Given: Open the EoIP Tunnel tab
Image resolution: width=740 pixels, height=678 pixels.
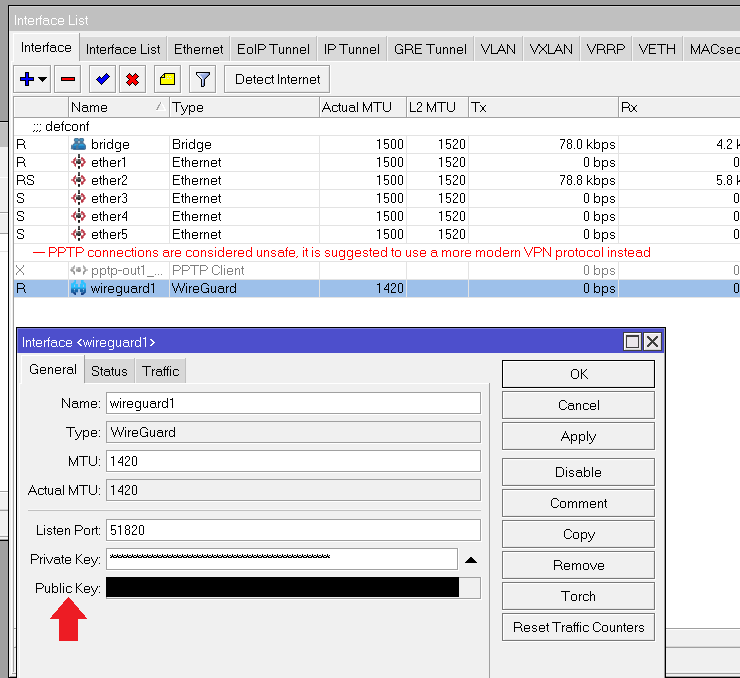Looking at the screenshot, I should click(273, 49).
